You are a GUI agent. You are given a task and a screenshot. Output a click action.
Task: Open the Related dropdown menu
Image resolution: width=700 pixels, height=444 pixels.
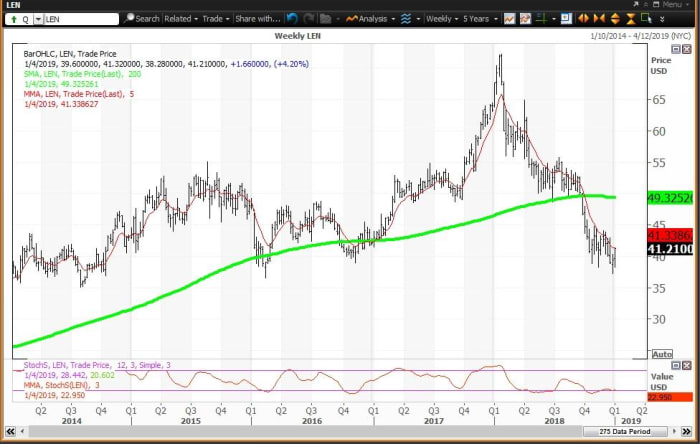tap(180, 18)
